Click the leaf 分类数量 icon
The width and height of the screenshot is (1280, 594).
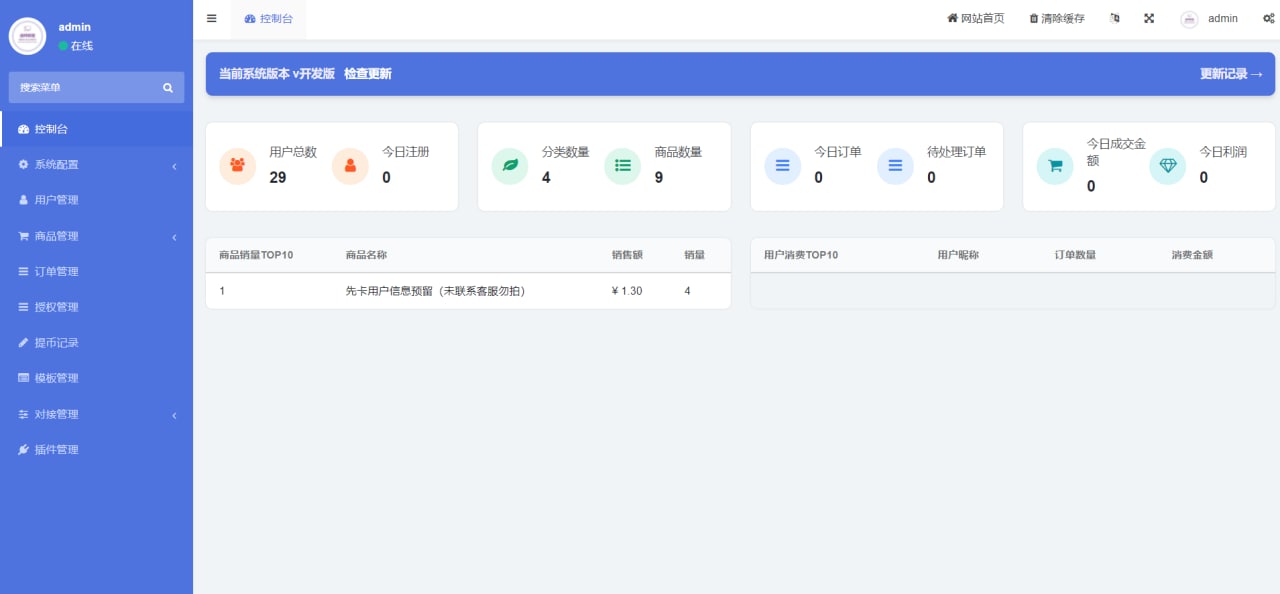510,166
